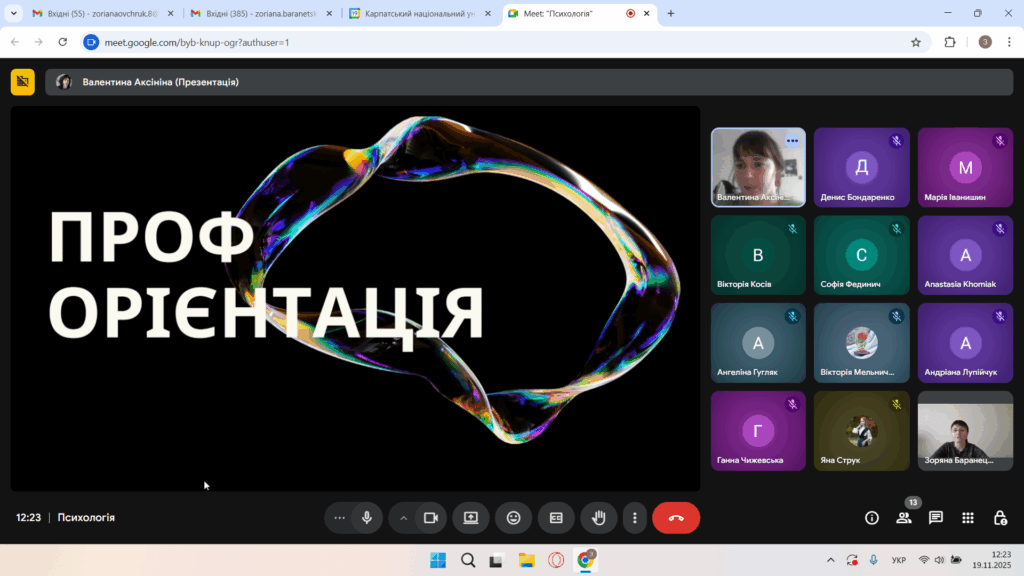Expand video settings arrow beside the camera
Screen dimensions: 1024x576
click(x=404, y=518)
